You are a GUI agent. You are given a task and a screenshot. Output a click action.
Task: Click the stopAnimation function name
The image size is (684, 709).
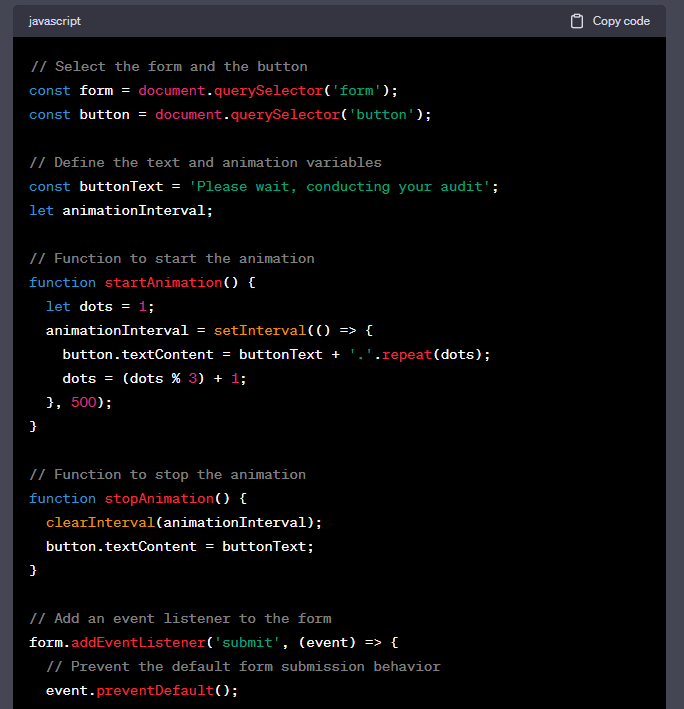coord(159,498)
